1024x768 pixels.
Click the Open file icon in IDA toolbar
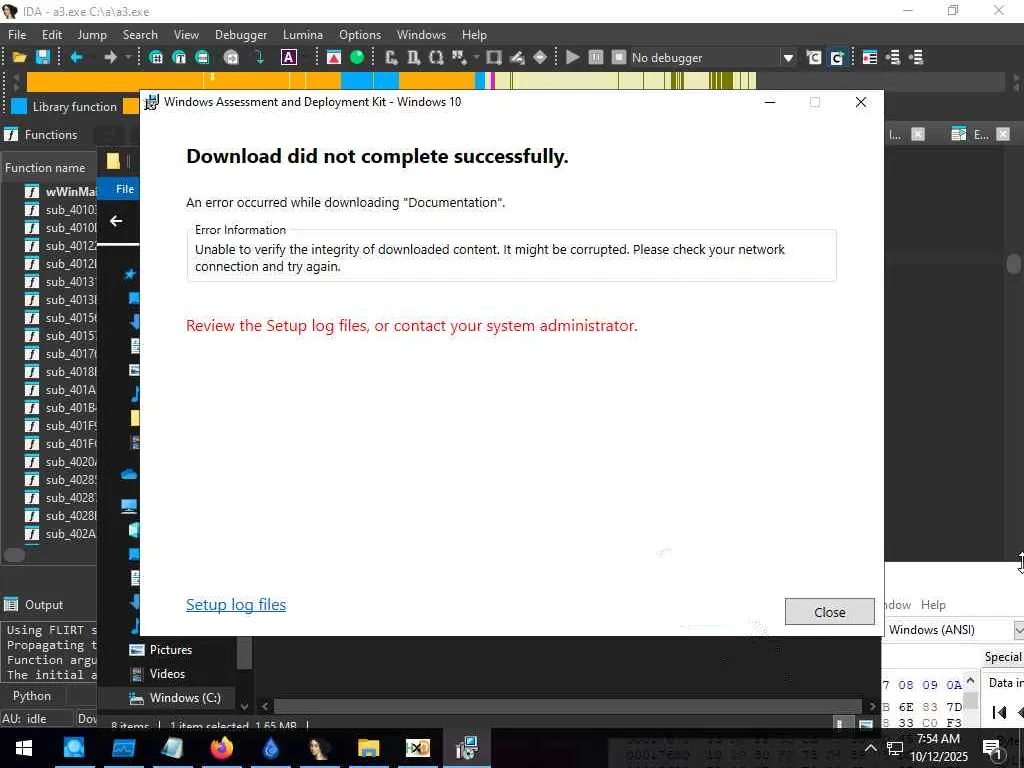click(19, 57)
